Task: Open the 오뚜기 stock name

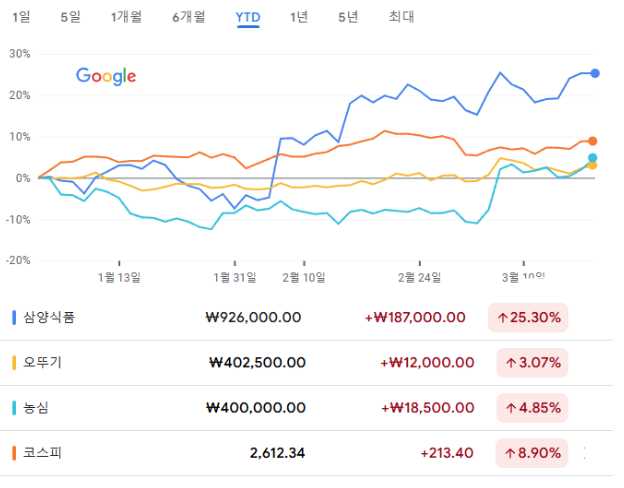Action: point(43,363)
